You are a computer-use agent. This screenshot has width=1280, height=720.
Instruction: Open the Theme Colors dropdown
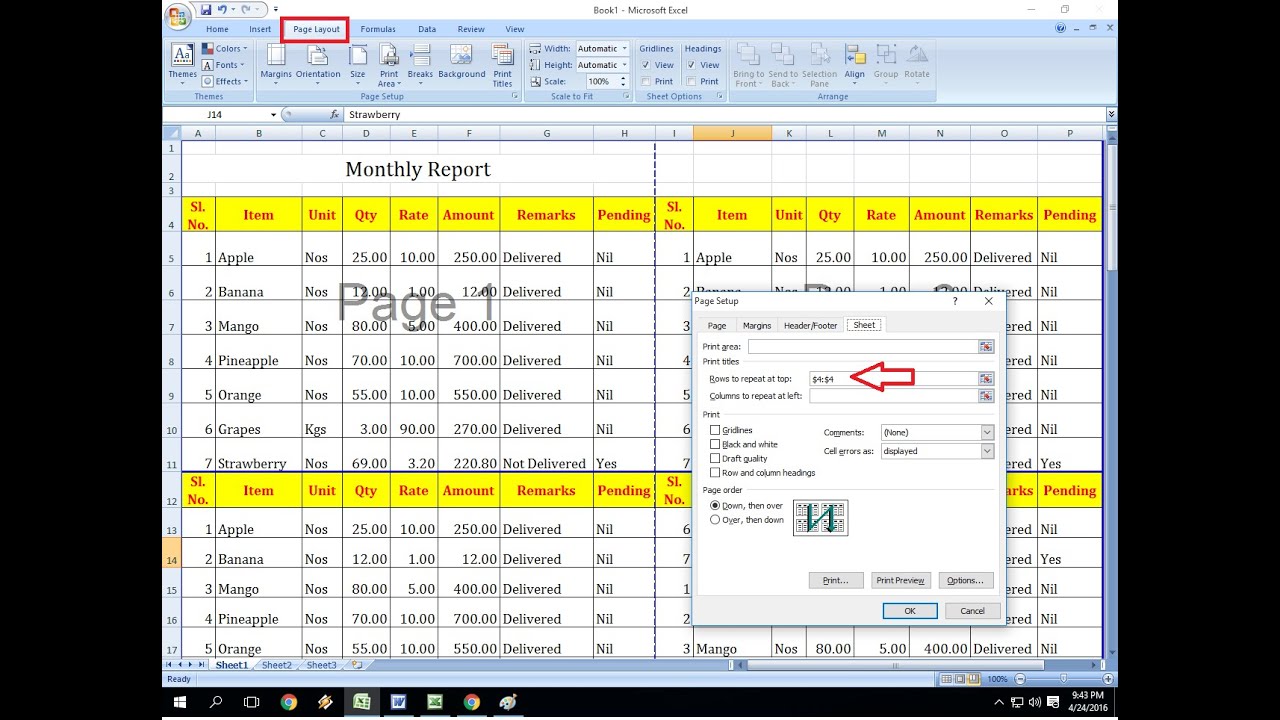click(x=224, y=48)
